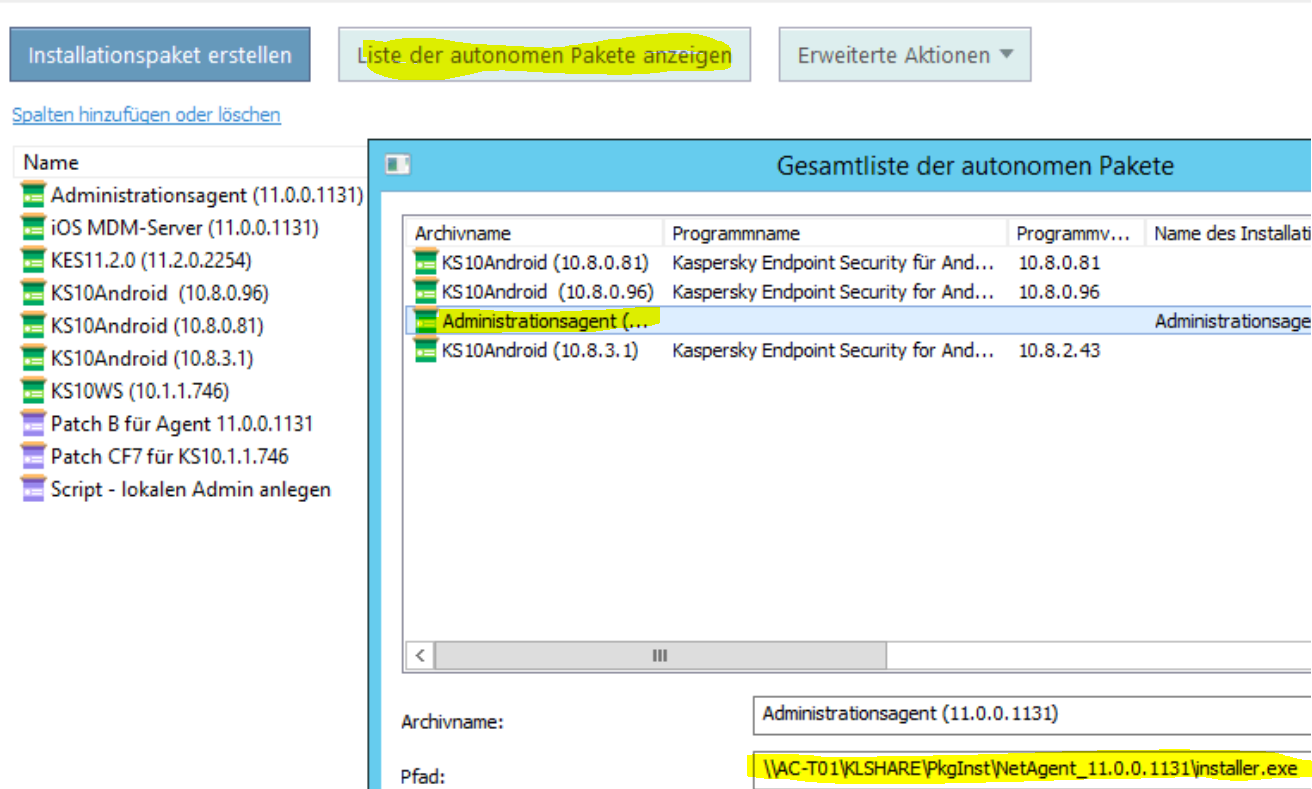Select KS10WS (10.1.1.746) row
The width and height of the screenshot is (1312, 789).
click(140, 391)
